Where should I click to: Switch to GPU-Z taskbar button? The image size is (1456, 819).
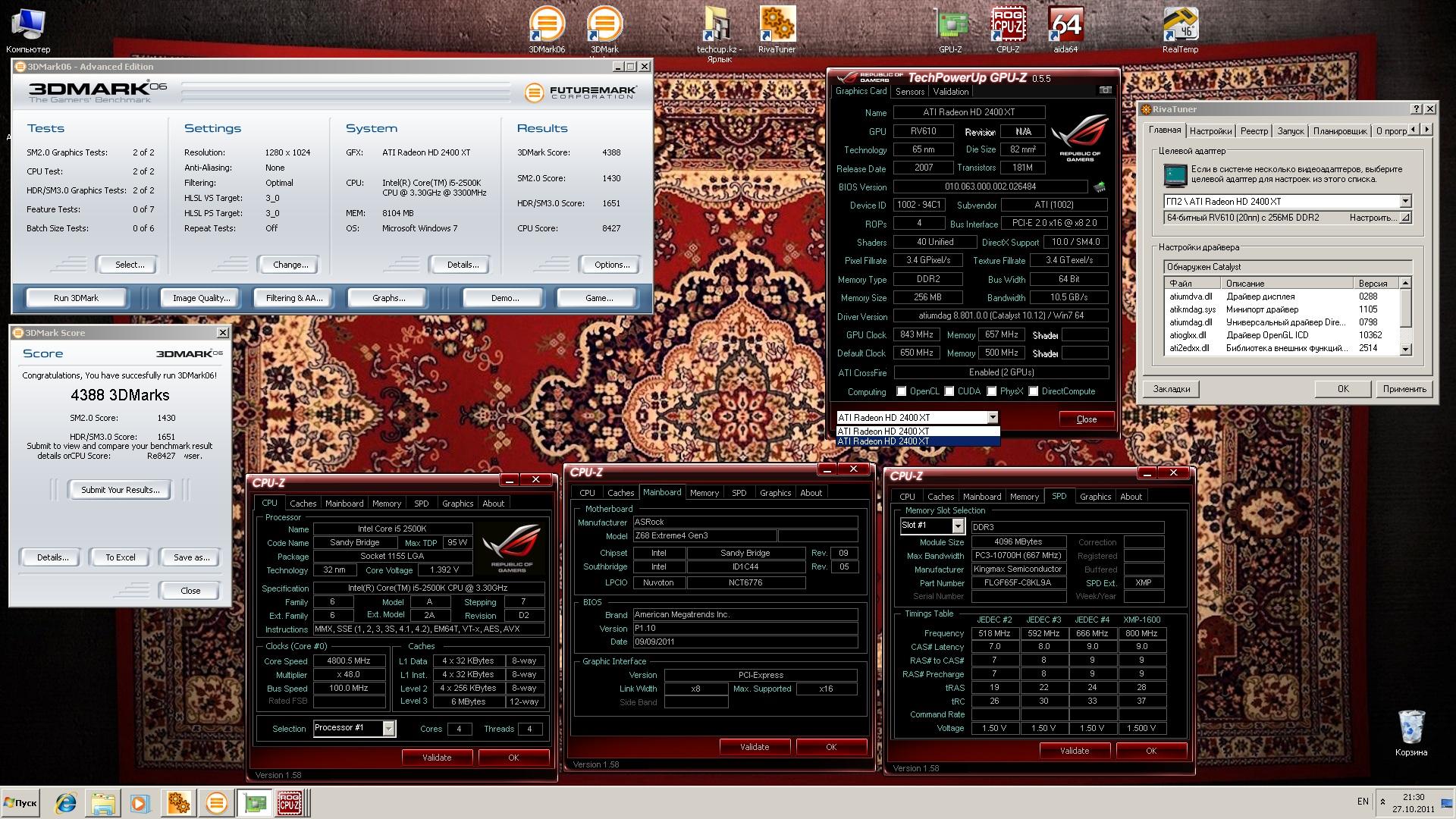(x=254, y=802)
